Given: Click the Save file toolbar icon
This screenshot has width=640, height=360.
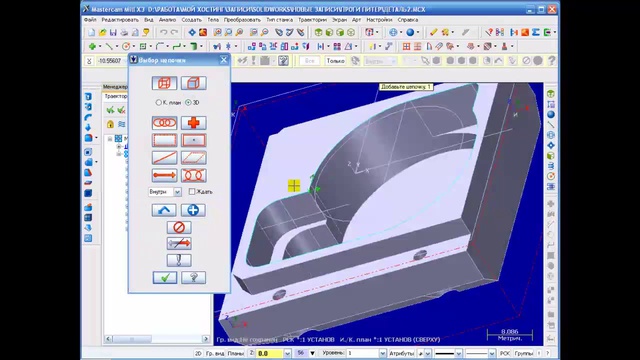Looking at the screenshot, I should pyautogui.click(x=113, y=32).
